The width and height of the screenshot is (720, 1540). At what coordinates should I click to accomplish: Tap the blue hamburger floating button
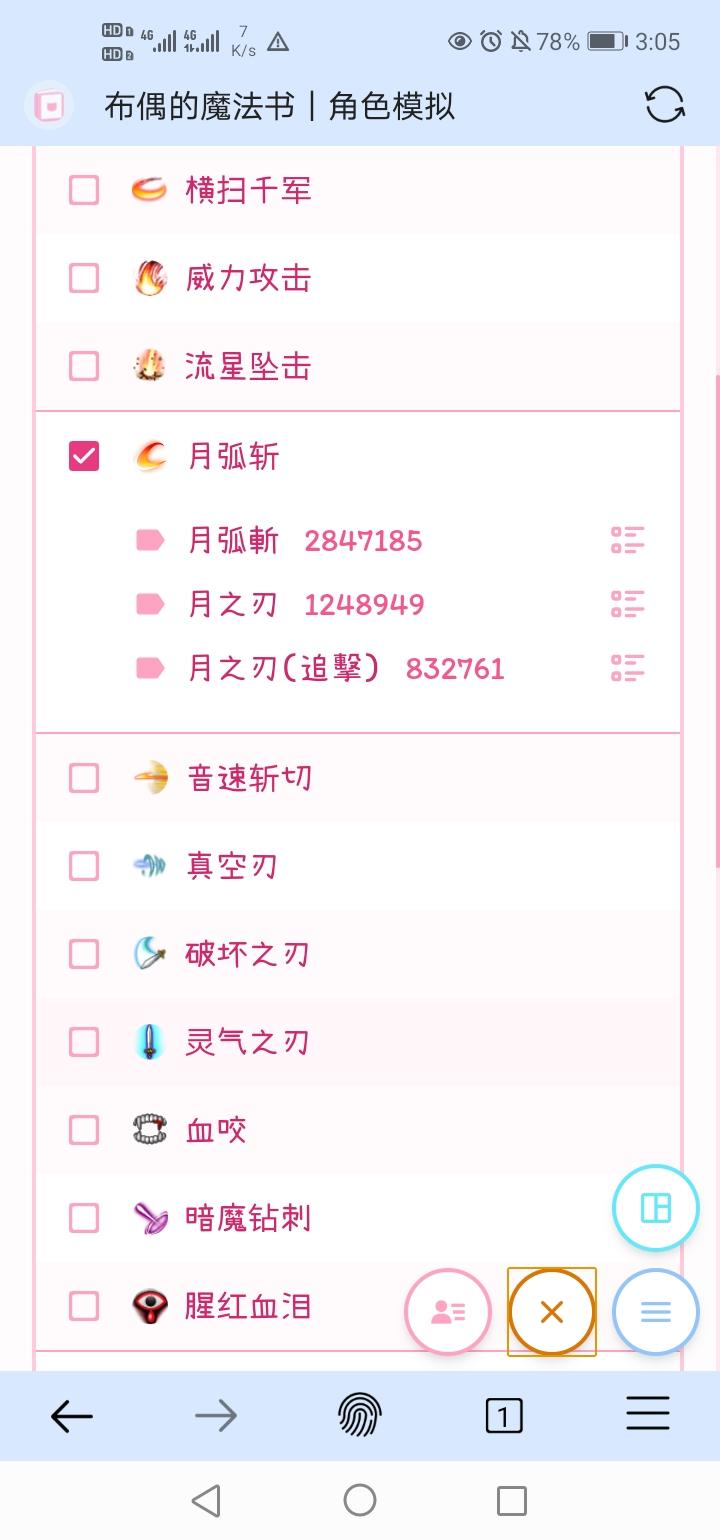click(x=656, y=1312)
